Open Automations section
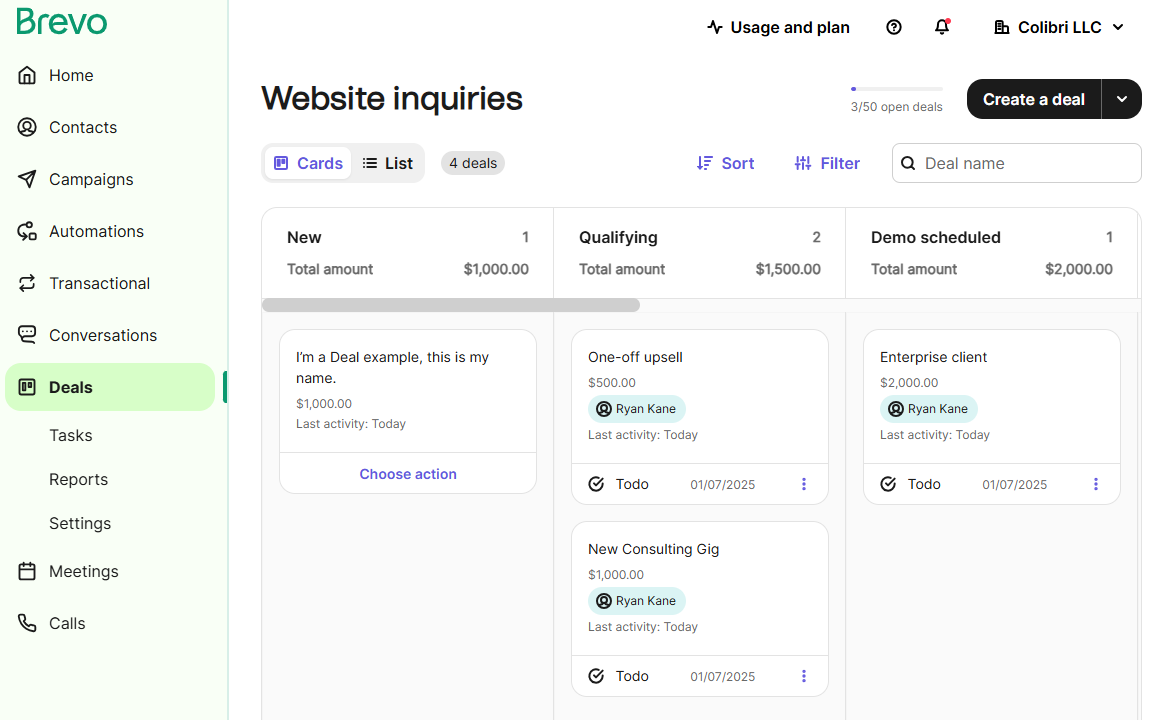This screenshot has width=1164, height=720. (x=96, y=232)
